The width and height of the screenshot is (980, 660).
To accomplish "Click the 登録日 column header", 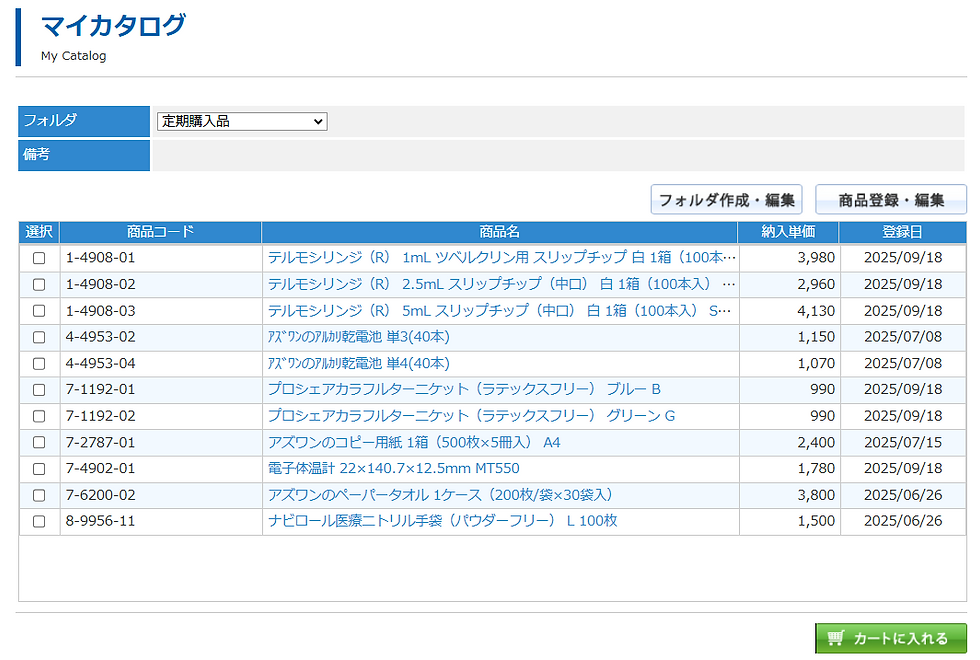I will [x=902, y=232].
